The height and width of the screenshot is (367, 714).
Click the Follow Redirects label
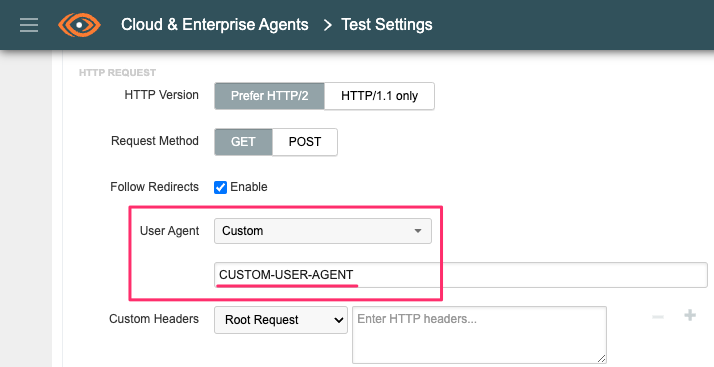154,187
